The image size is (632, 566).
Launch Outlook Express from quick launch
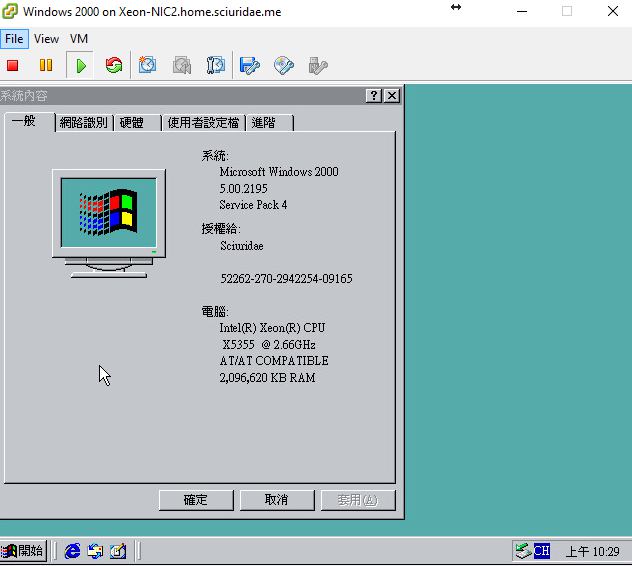pos(95,551)
